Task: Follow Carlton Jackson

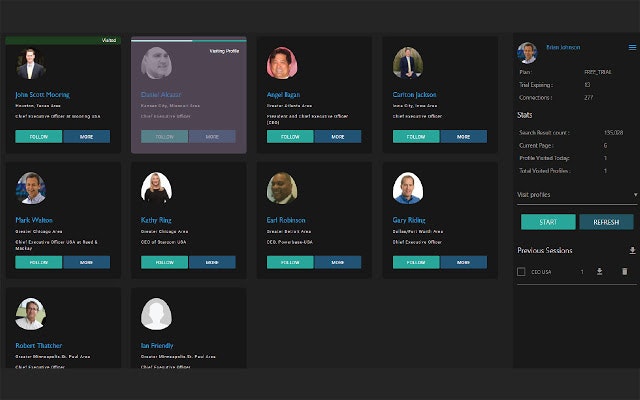Action: tap(416, 136)
